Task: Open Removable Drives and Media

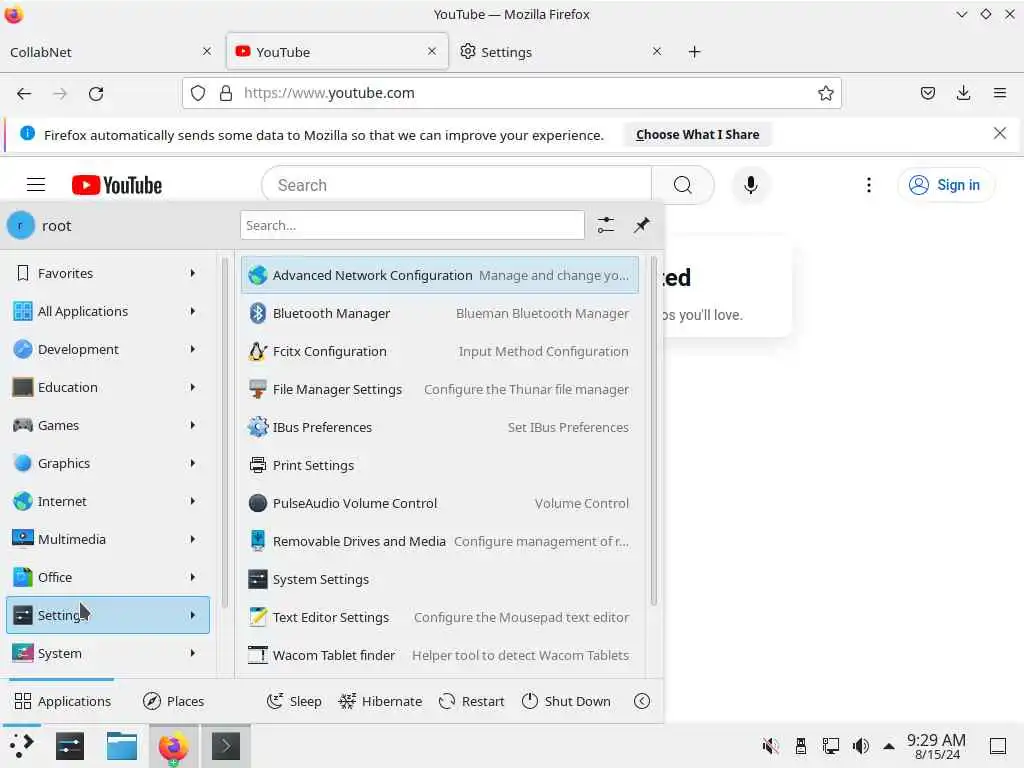Action: coord(440,541)
